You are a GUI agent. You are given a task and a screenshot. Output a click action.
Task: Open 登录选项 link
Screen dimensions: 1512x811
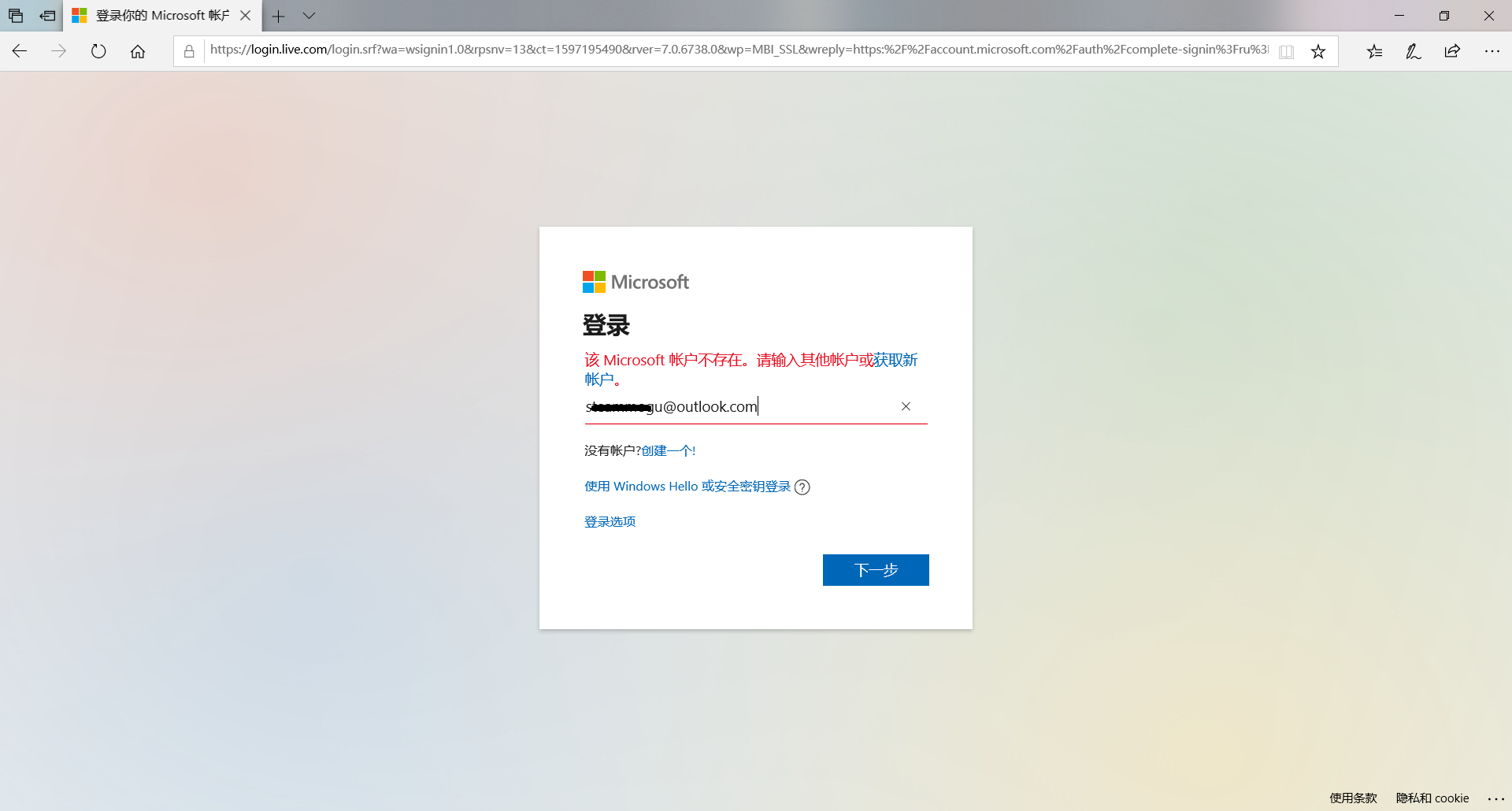tap(610, 521)
